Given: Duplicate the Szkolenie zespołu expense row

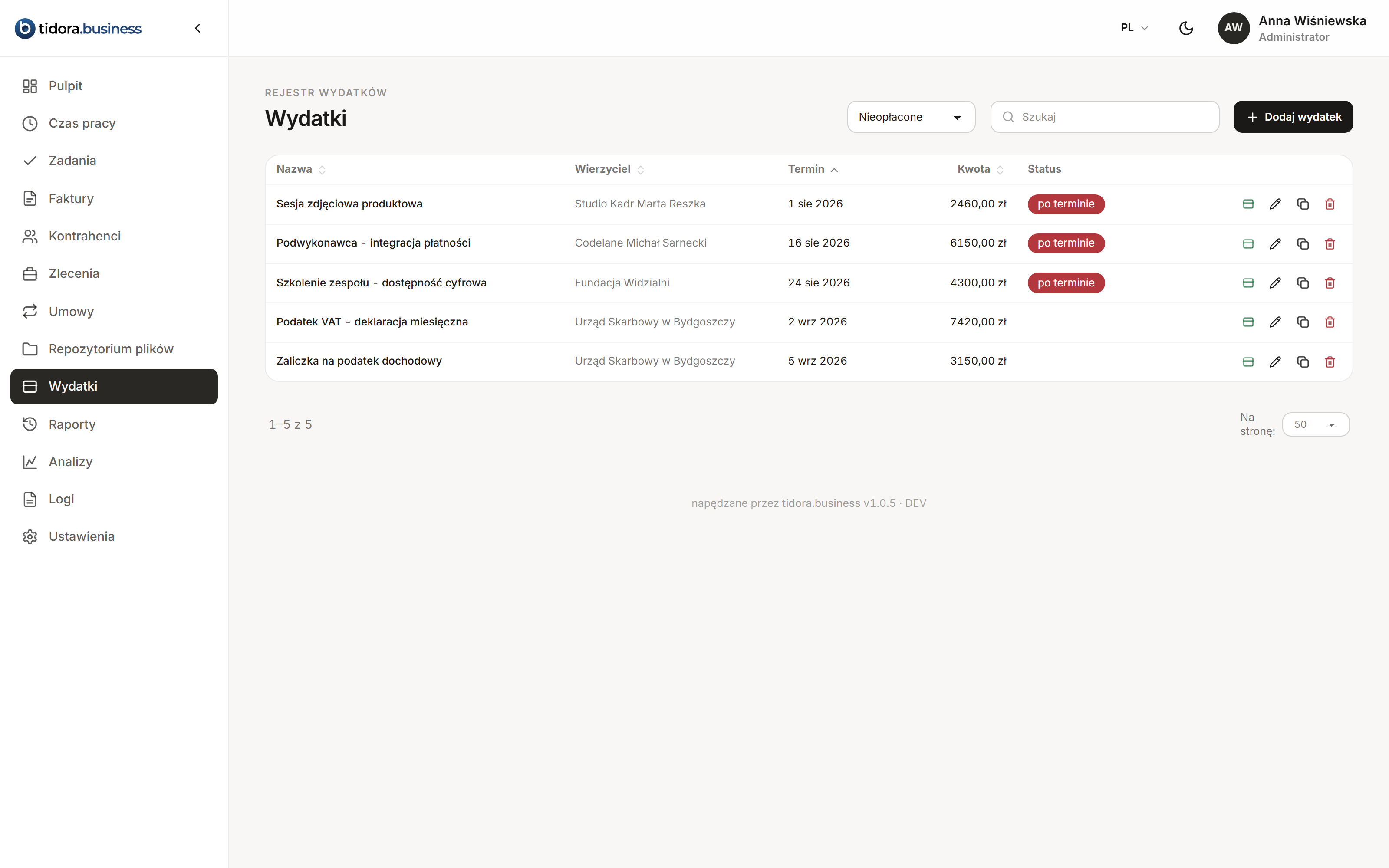Looking at the screenshot, I should (x=1303, y=283).
